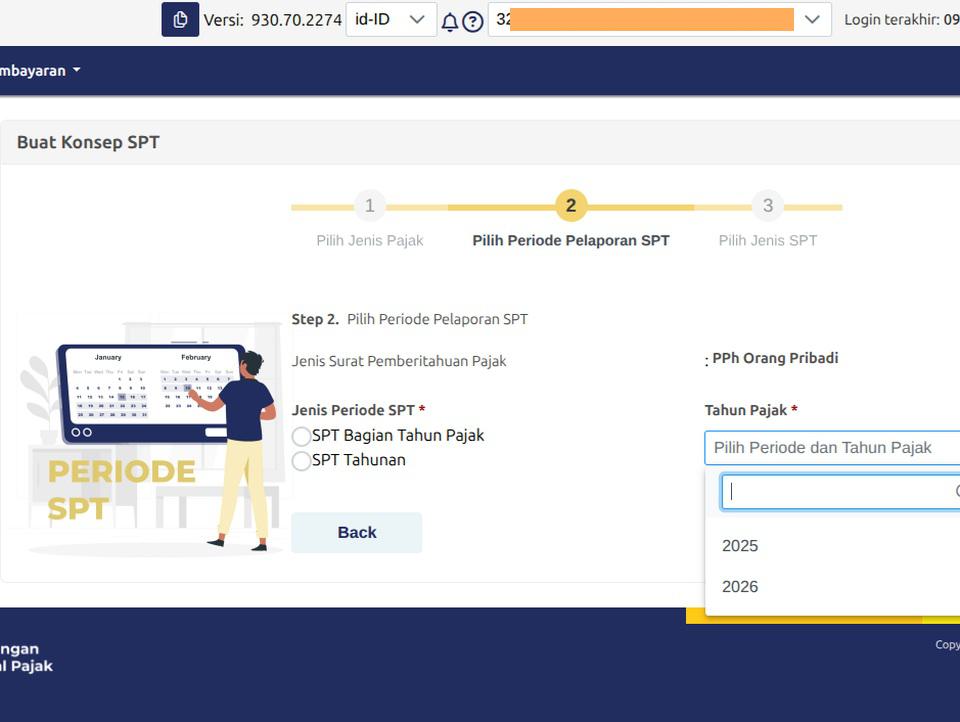
Task: Select step 2 circle in the stepper
Action: pos(571,206)
